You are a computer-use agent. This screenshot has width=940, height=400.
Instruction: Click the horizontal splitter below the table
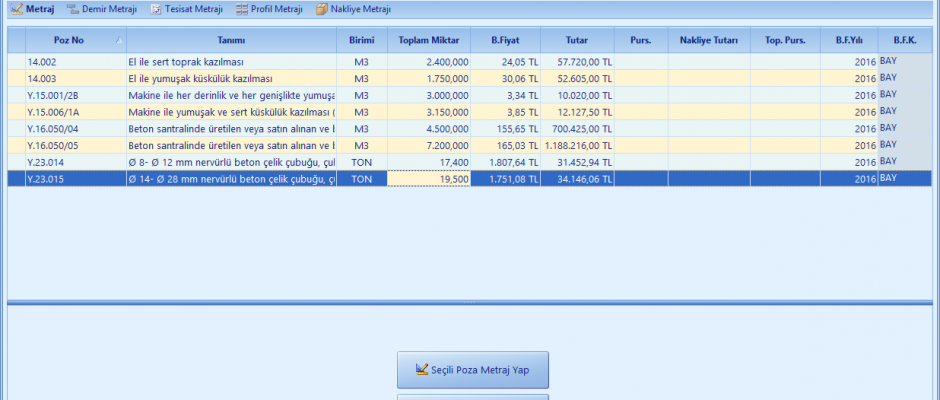(470, 301)
